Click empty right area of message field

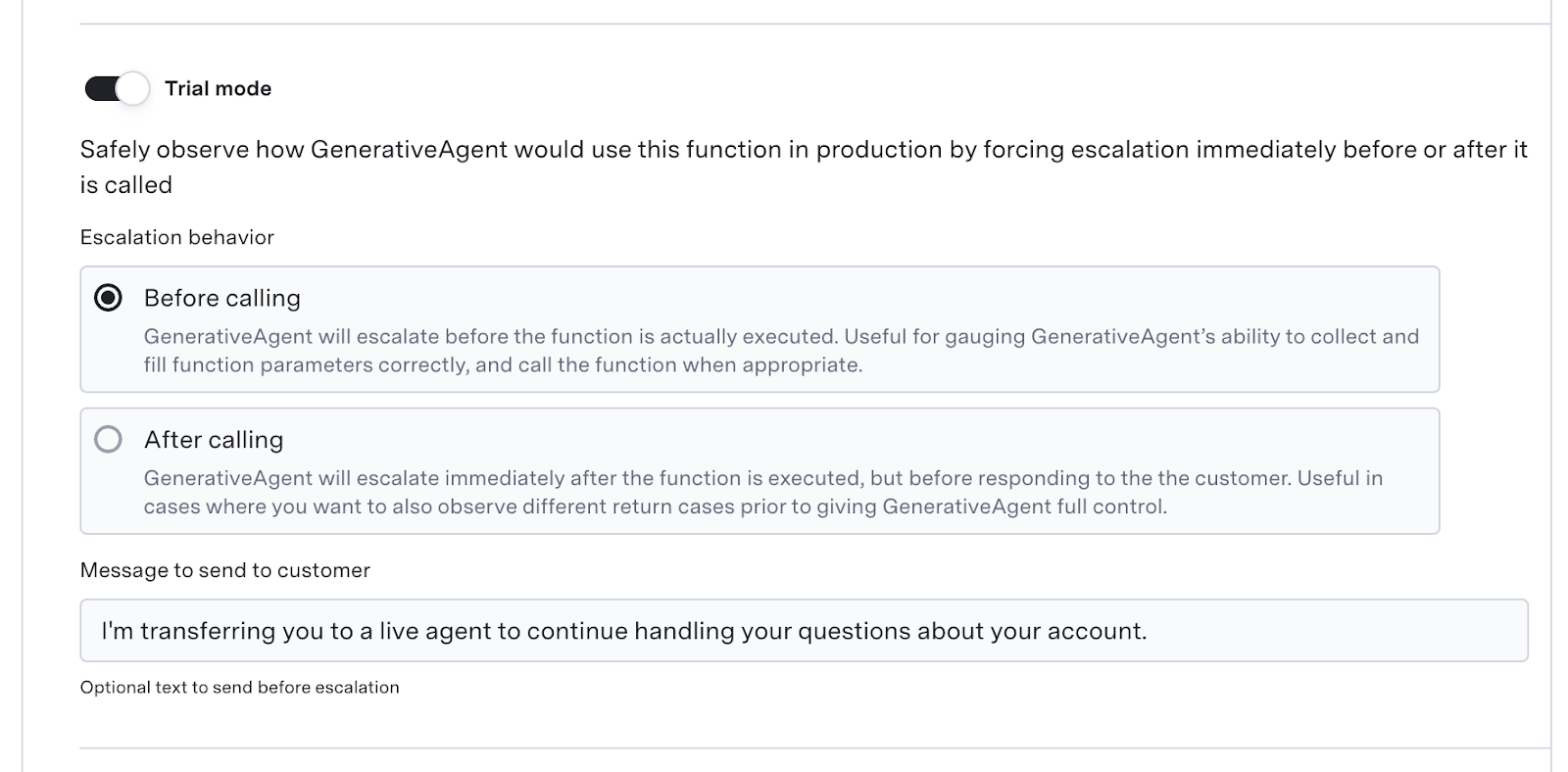[1372, 631]
